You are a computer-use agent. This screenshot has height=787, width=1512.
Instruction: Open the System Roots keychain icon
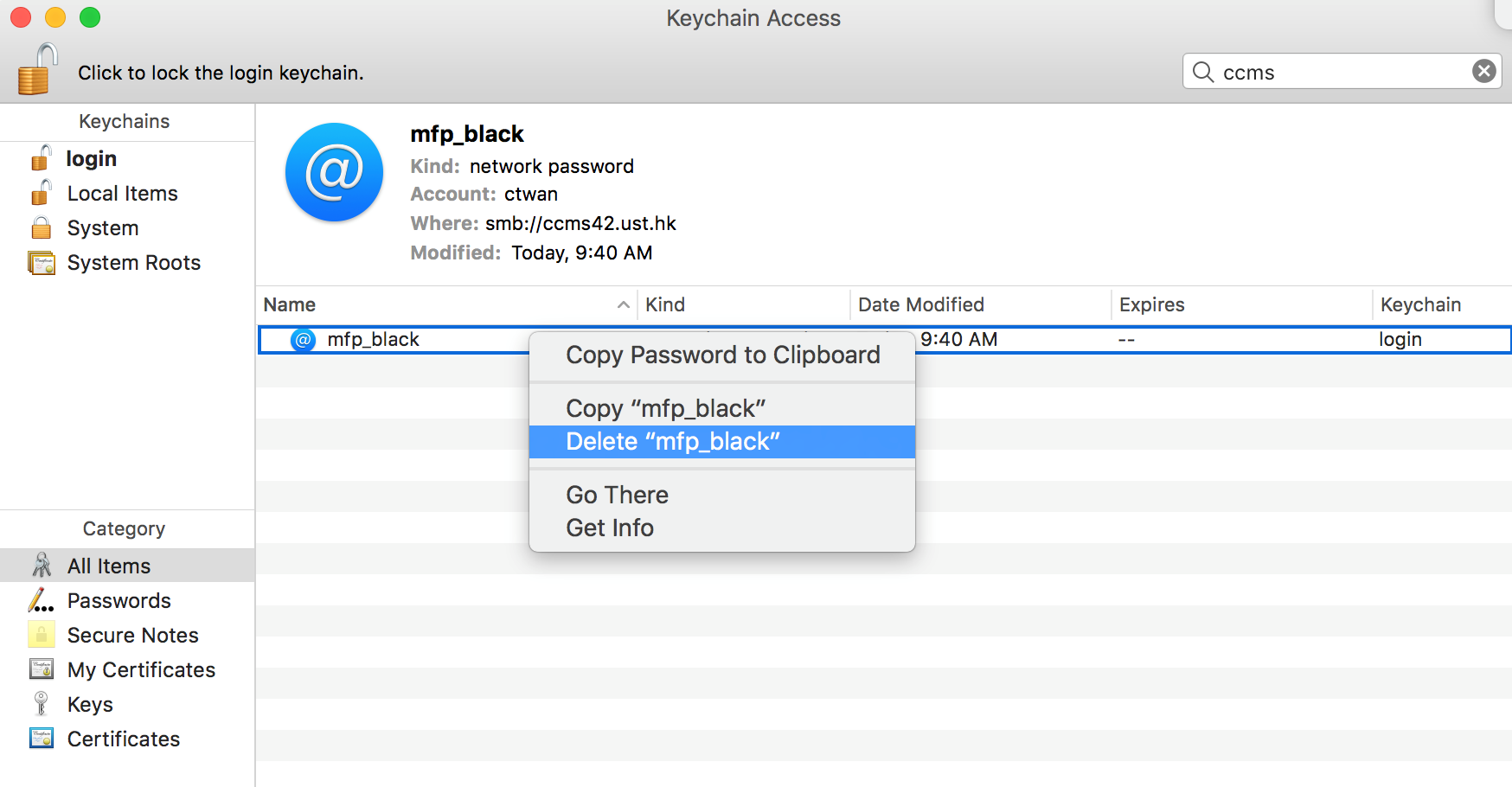tap(41, 263)
